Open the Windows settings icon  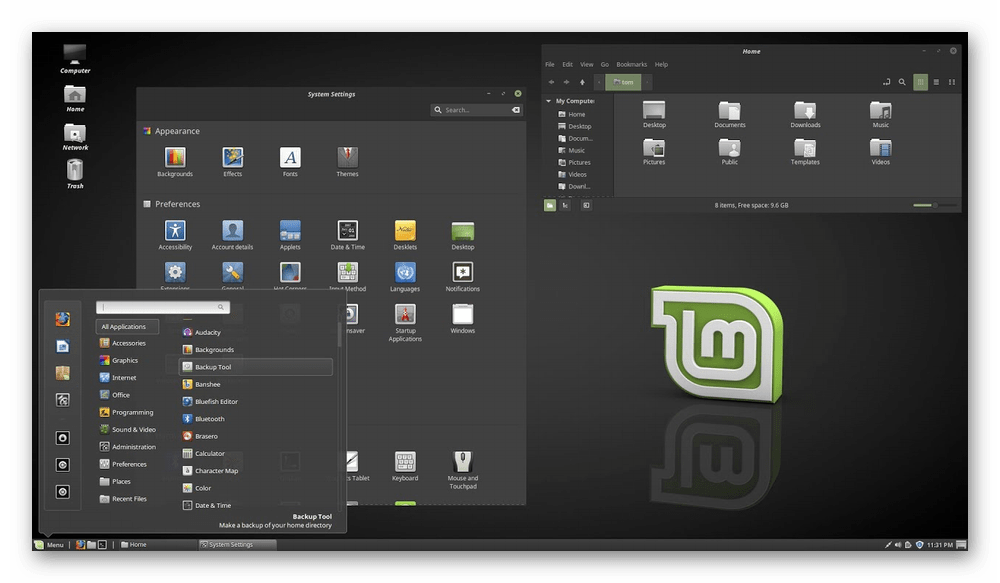coord(462,319)
